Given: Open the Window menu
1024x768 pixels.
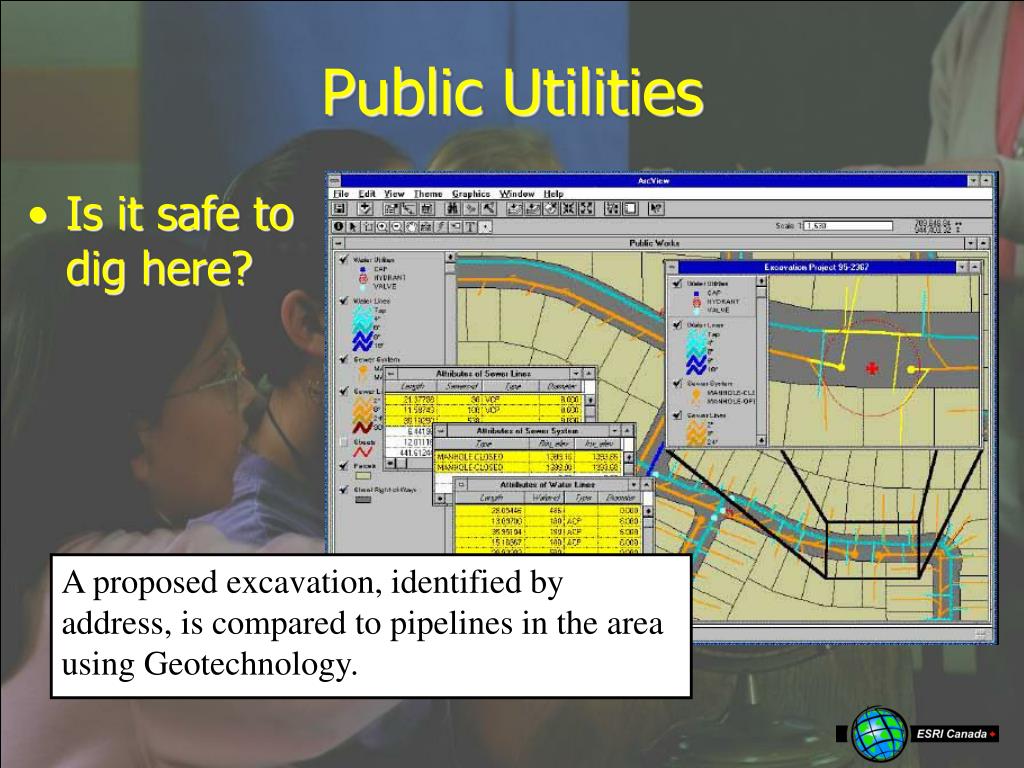Looking at the screenshot, I should [517, 194].
